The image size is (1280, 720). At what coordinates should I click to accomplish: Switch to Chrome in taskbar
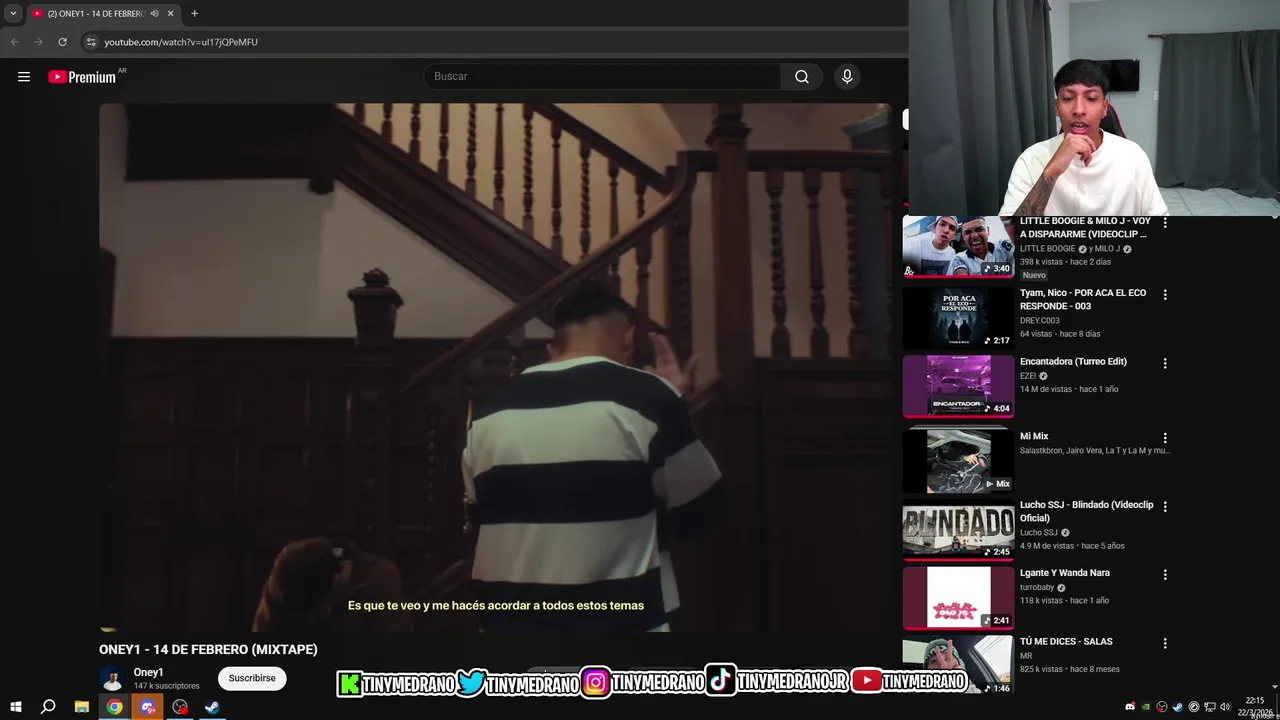(115, 707)
